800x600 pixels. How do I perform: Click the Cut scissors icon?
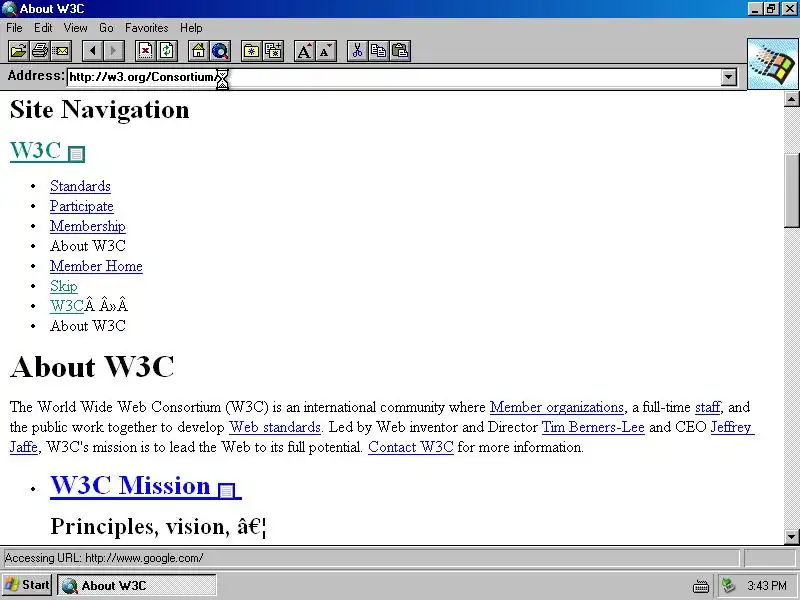[x=358, y=51]
